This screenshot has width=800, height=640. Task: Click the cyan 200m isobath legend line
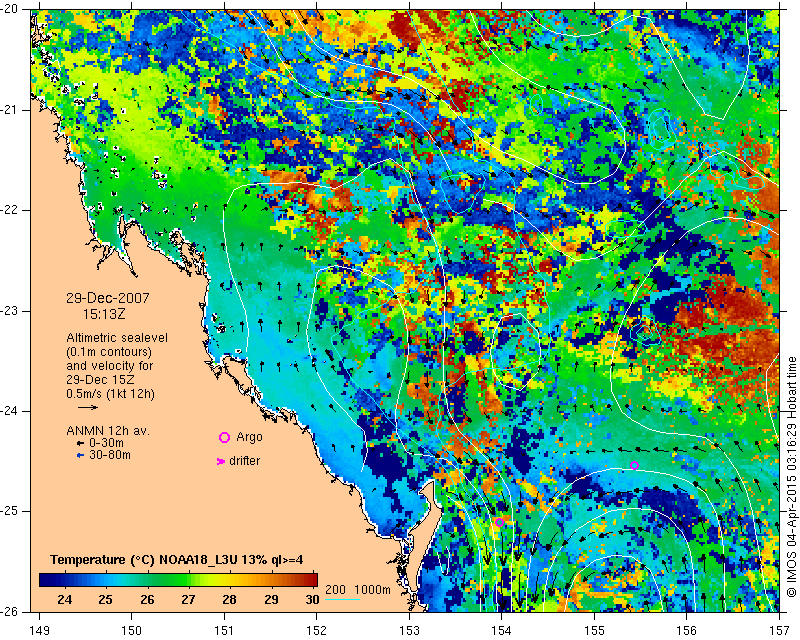click(x=342, y=598)
